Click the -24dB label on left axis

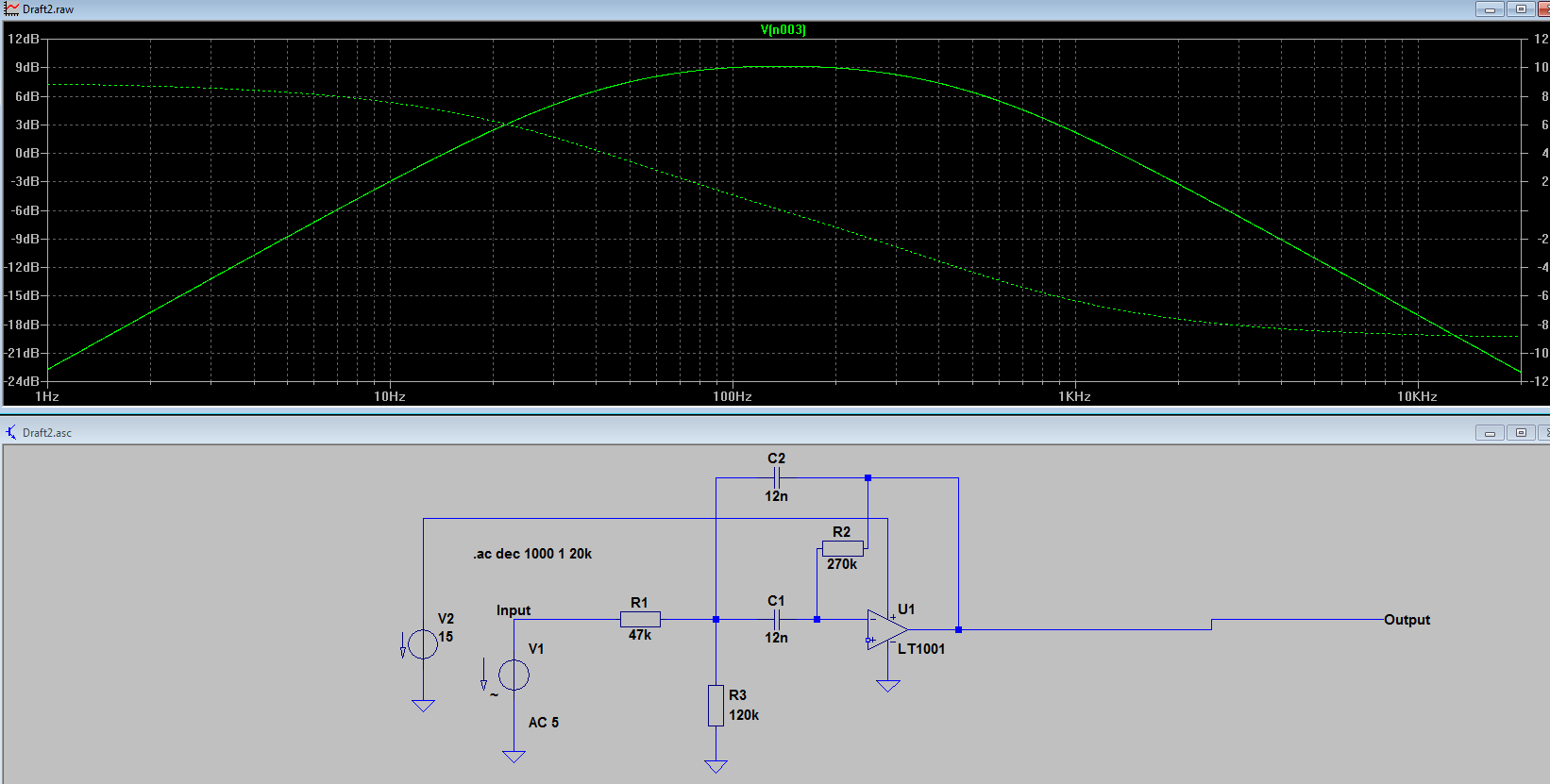click(x=23, y=381)
